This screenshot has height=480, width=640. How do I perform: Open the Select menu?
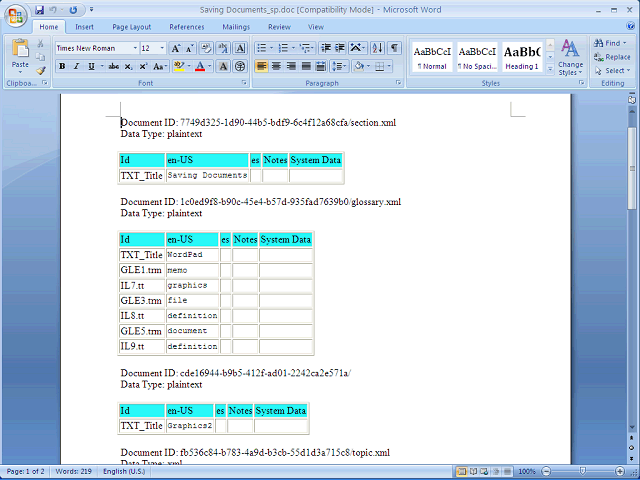tap(612, 71)
